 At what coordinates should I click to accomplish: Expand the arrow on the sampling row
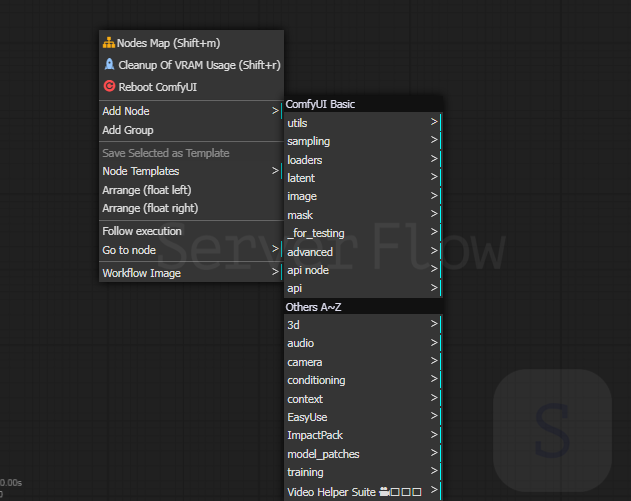[x=434, y=140]
